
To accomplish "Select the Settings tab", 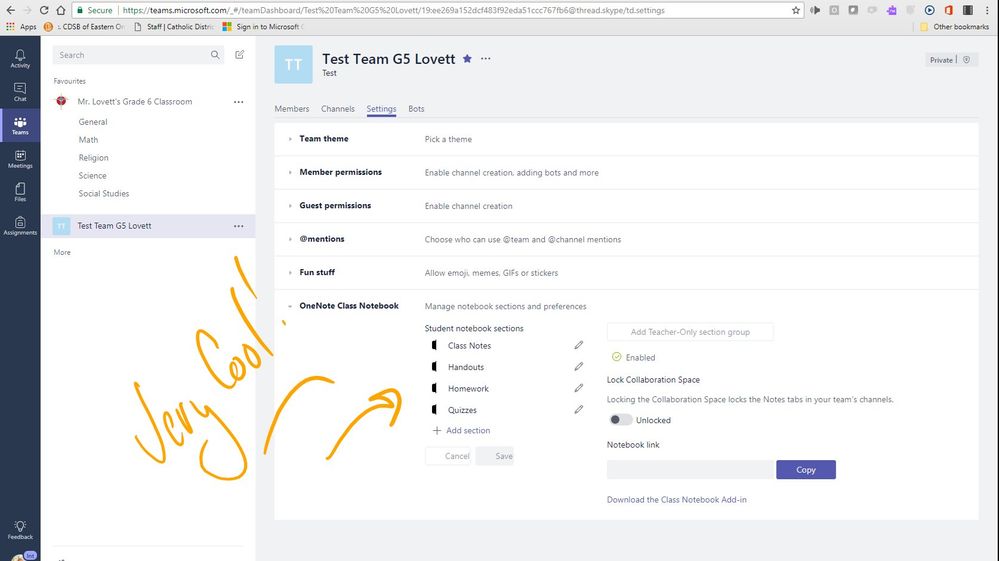I will point(381,109).
